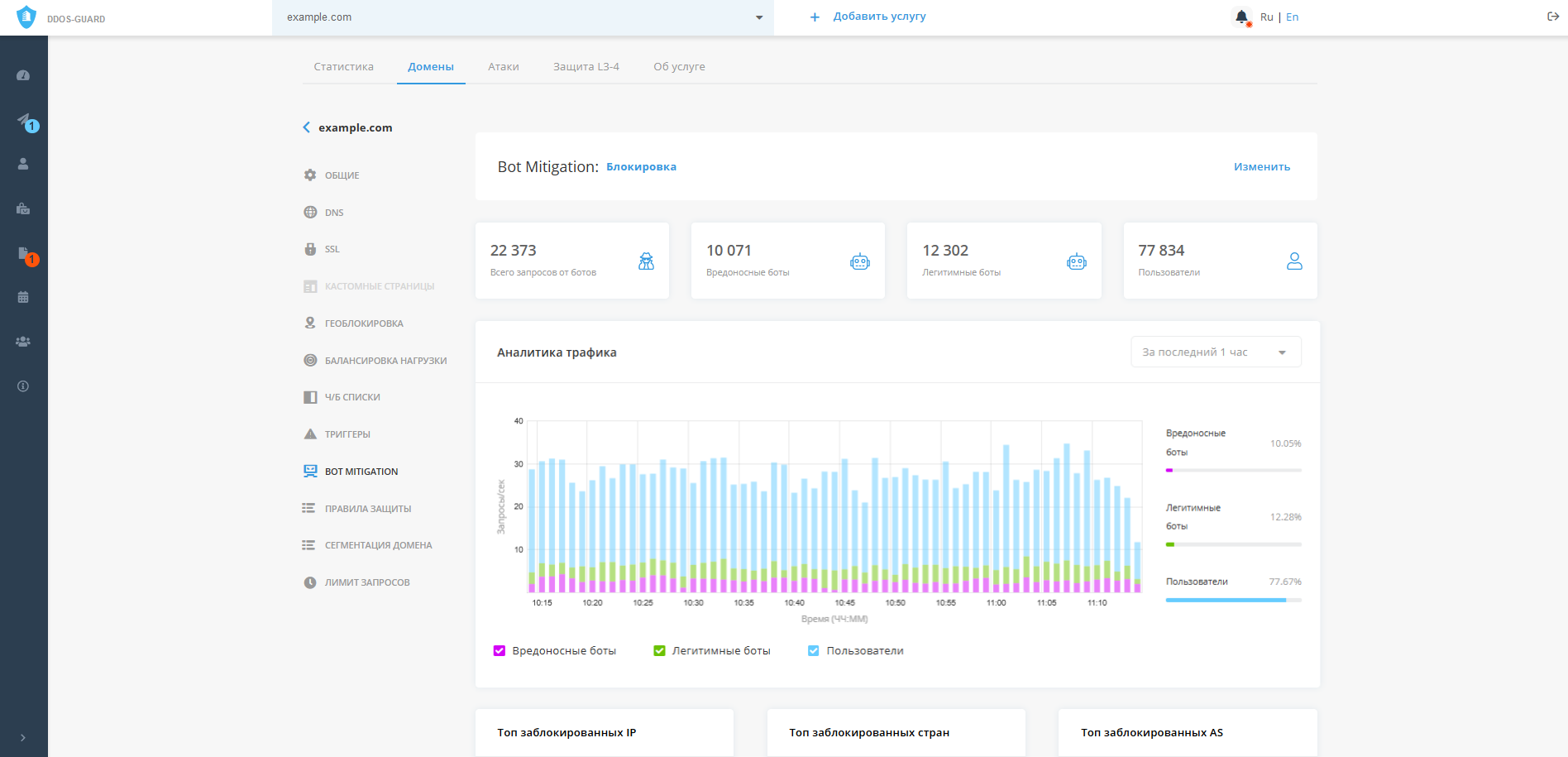Click the logout icon in top right
Viewport: 1568px width, 757px height.
1552,17
